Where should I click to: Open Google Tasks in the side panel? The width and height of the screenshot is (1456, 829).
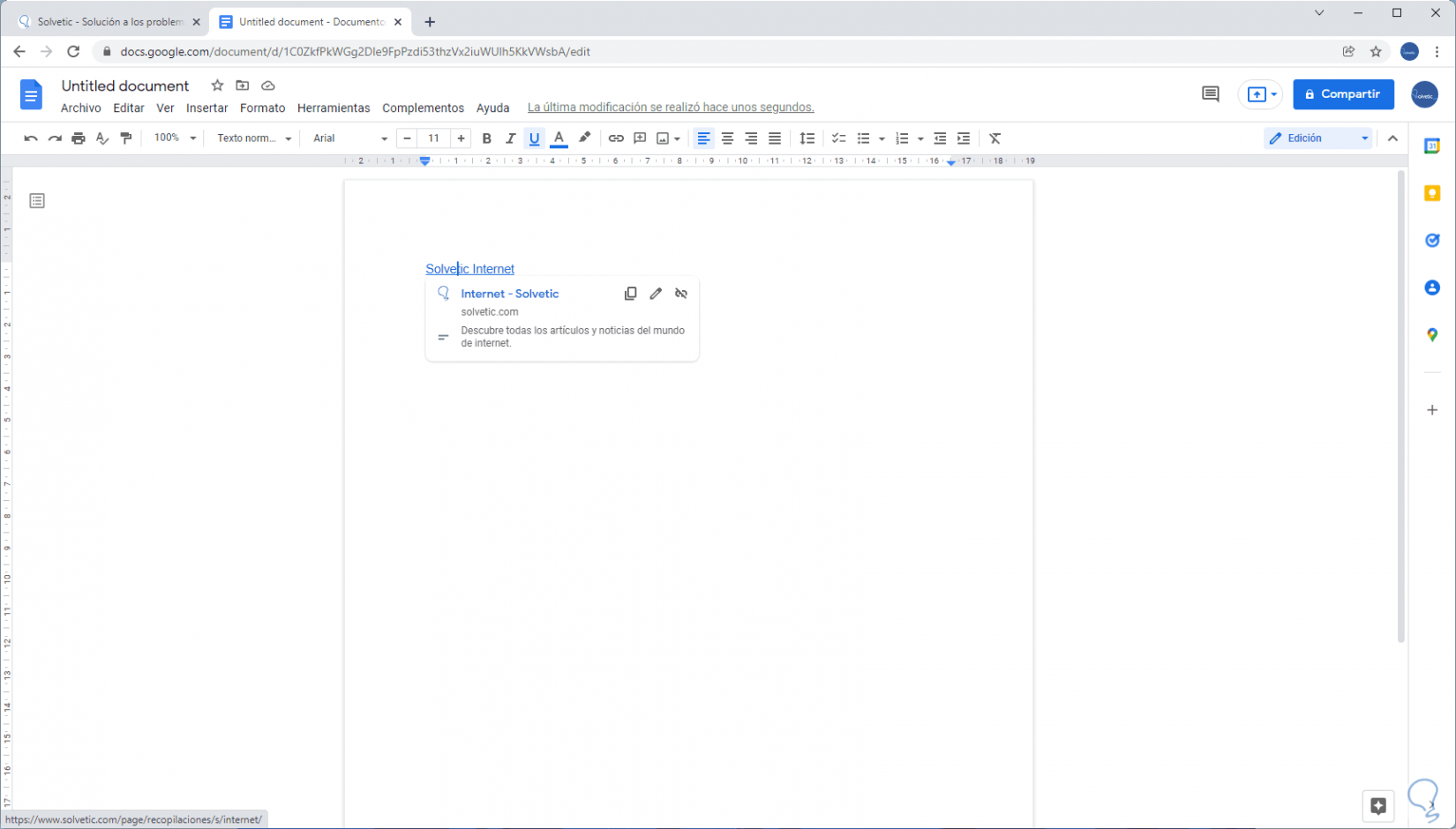coord(1432,240)
